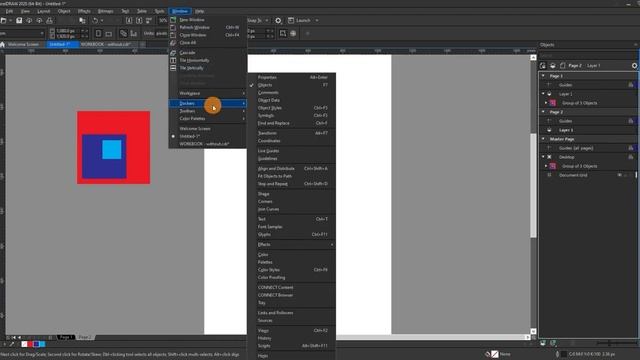This screenshot has width=640, height=360.
Task: Open Objects docker options gear
Action: [634, 66]
